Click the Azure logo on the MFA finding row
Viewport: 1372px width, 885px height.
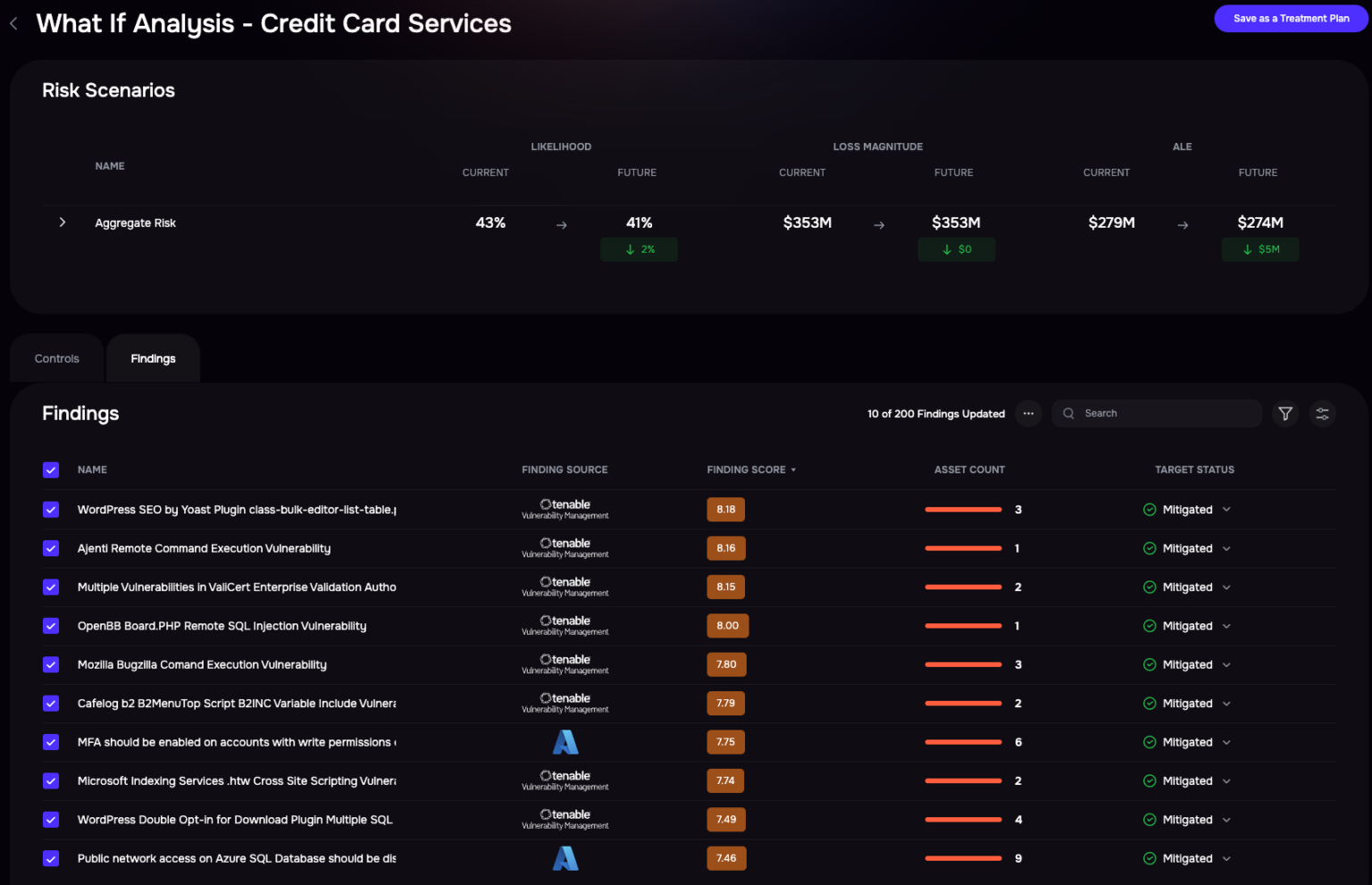pos(565,742)
